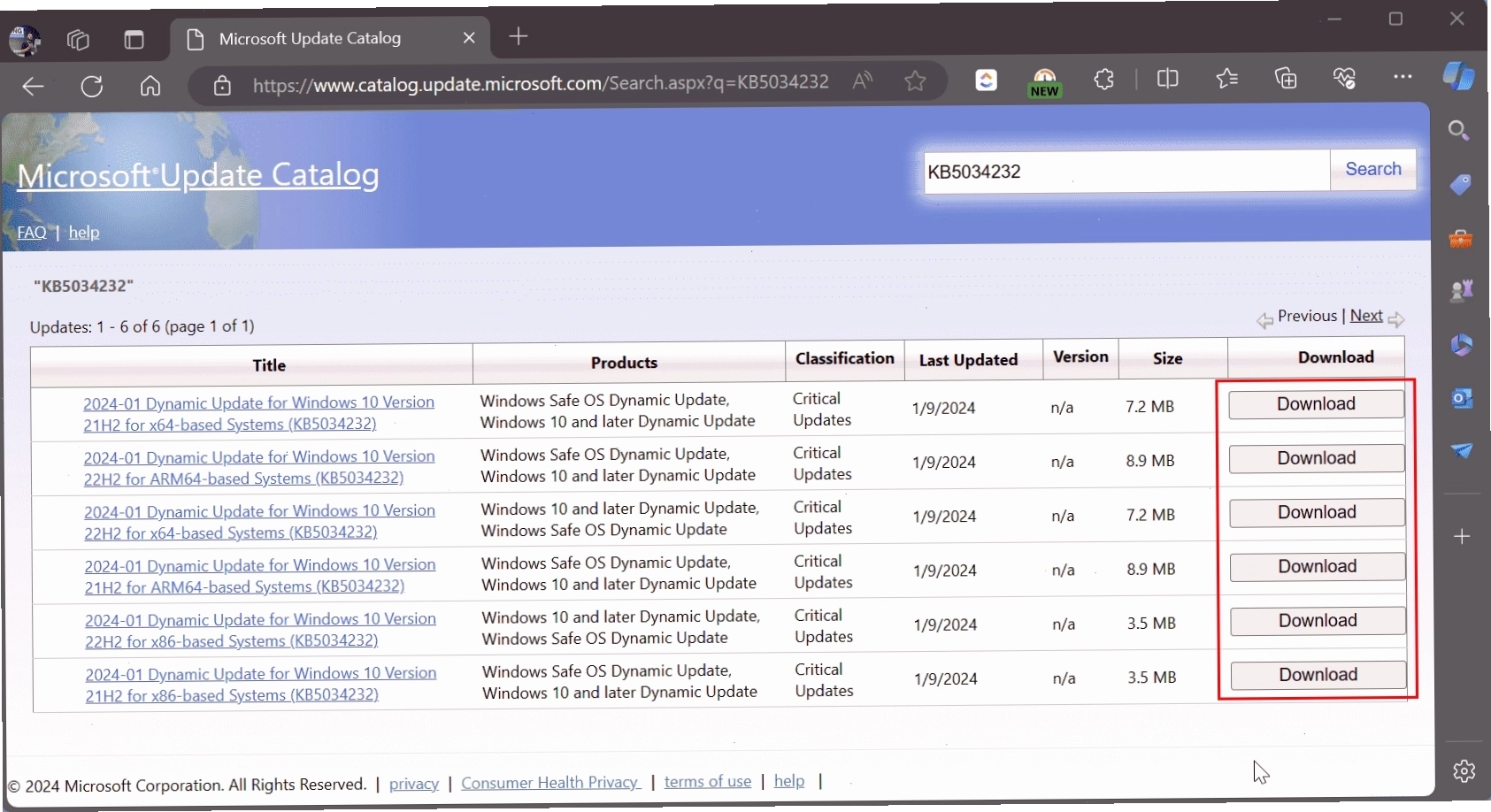Open Settings and more ellipsis menu
Screen dimensions: 1491x812
[x=1403, y=77]
